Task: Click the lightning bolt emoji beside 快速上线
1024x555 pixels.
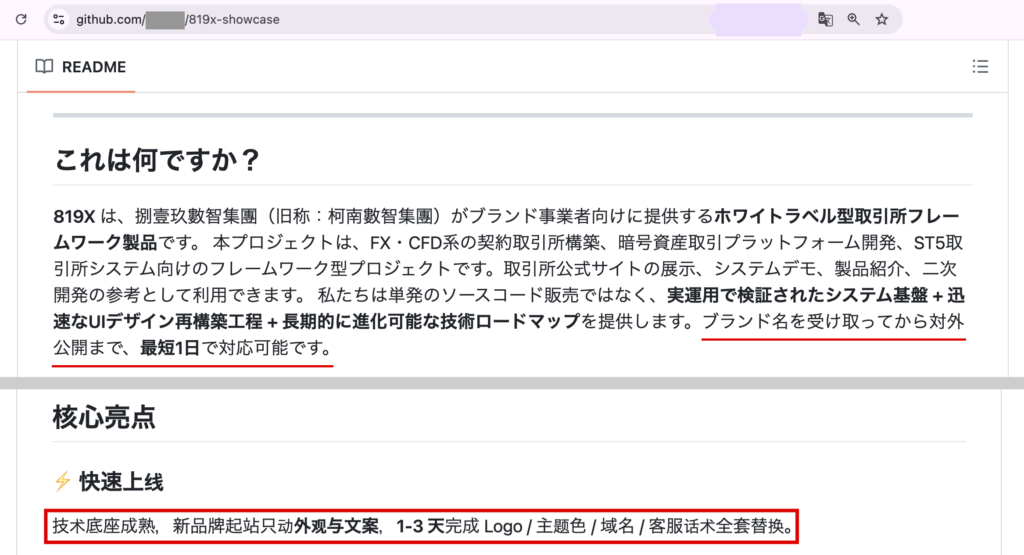Action: pyautogui.click(x=63, y=481)
